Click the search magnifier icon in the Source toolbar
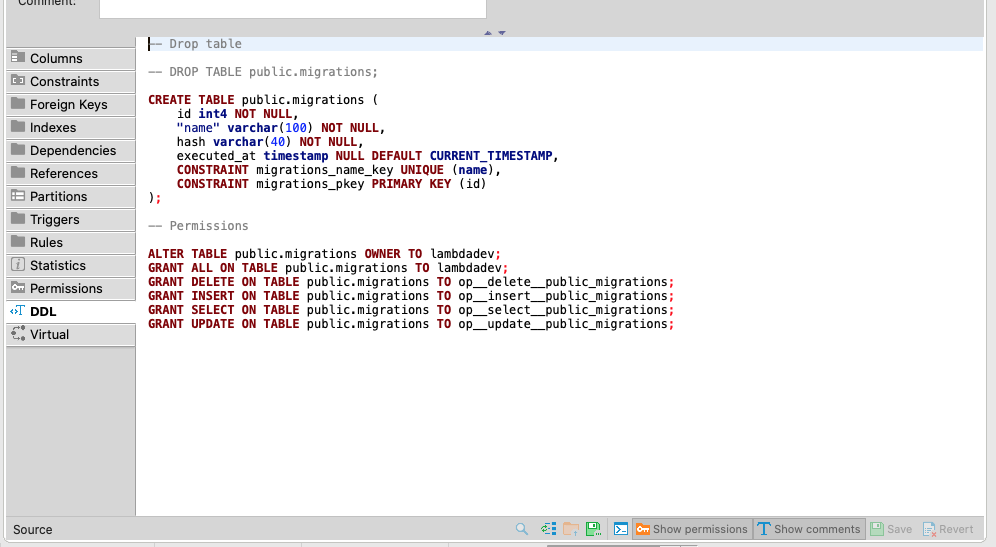The width and height of the screenshot is (996, 547). pyautogui.click(x=522, y=529)
